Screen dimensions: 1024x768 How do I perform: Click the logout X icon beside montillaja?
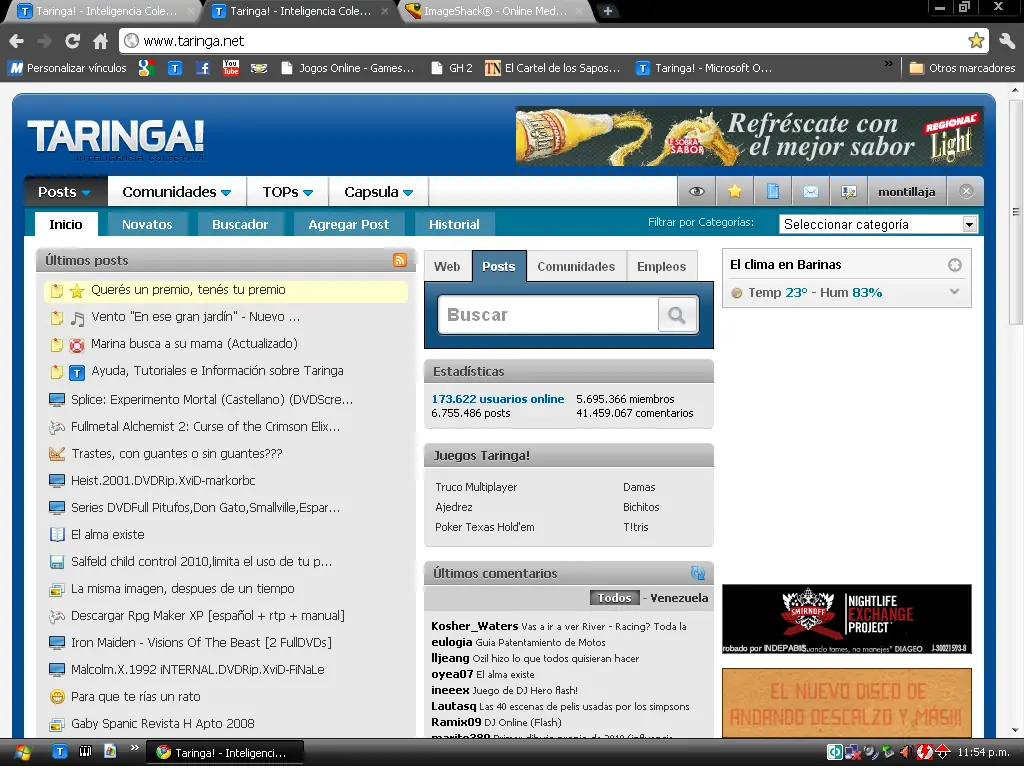(x=966, y=191)
